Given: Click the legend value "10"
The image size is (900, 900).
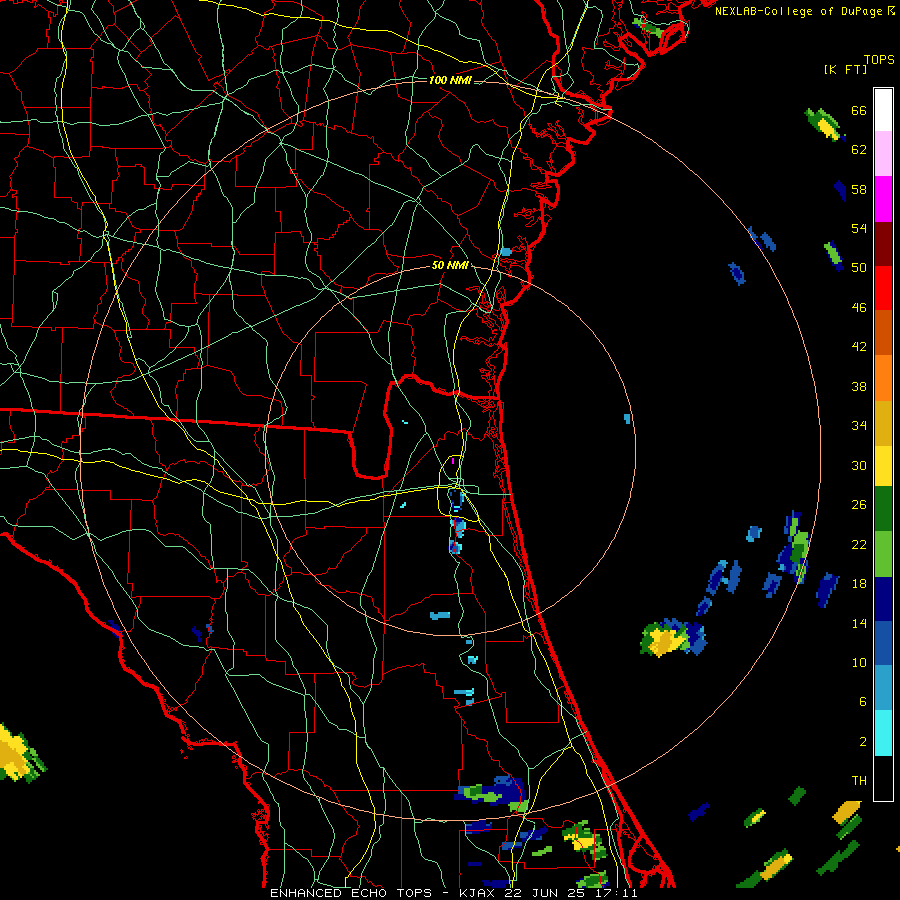Looking at the screenshot, I should (x=859, y=662).
